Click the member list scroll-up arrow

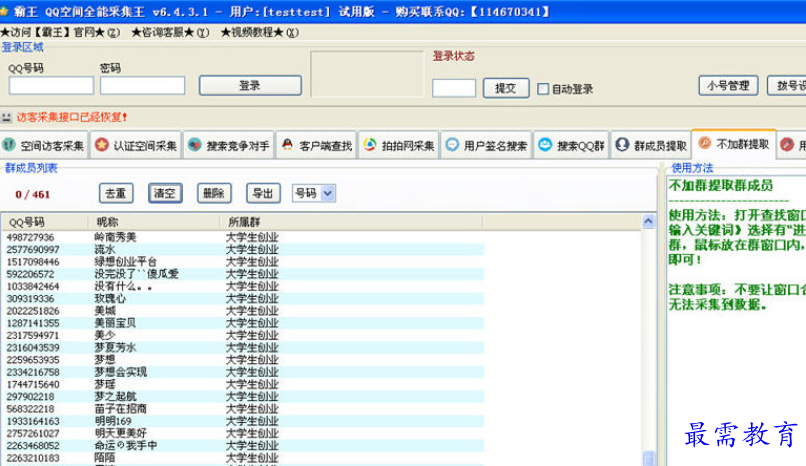648,221
